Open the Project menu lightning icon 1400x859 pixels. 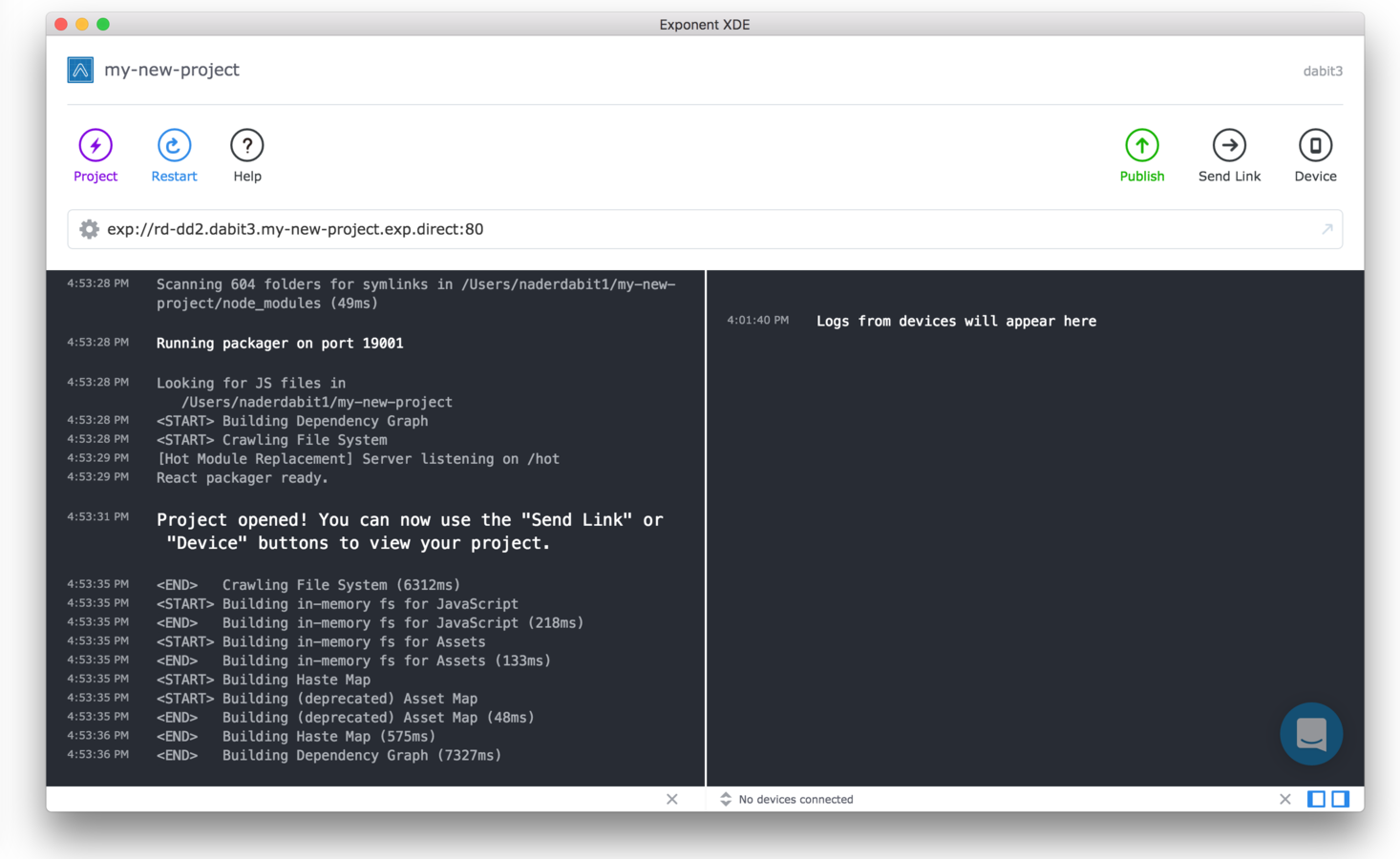click(95, 146)
